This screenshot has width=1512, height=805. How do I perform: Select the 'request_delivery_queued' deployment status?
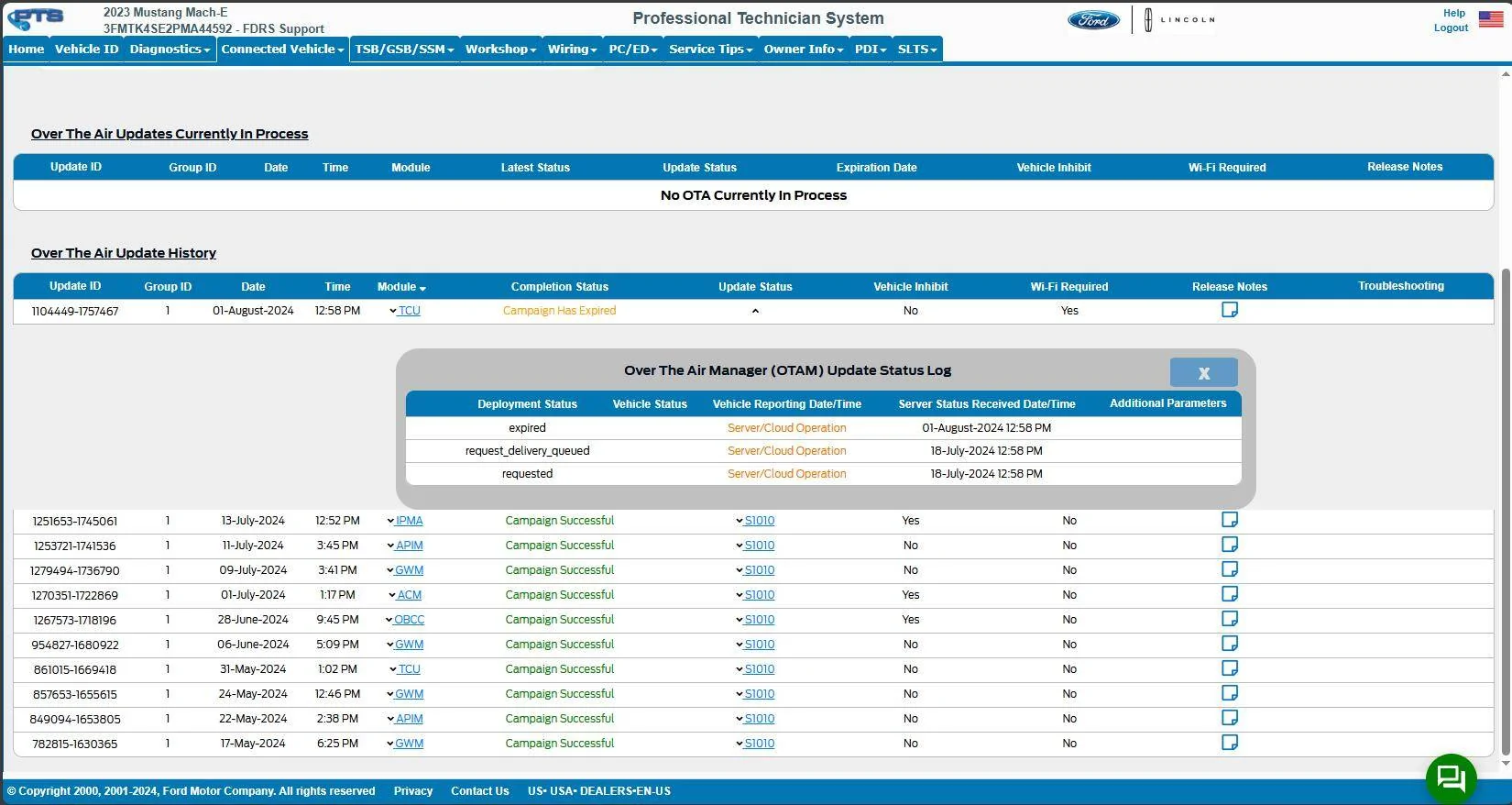(527, 451)
